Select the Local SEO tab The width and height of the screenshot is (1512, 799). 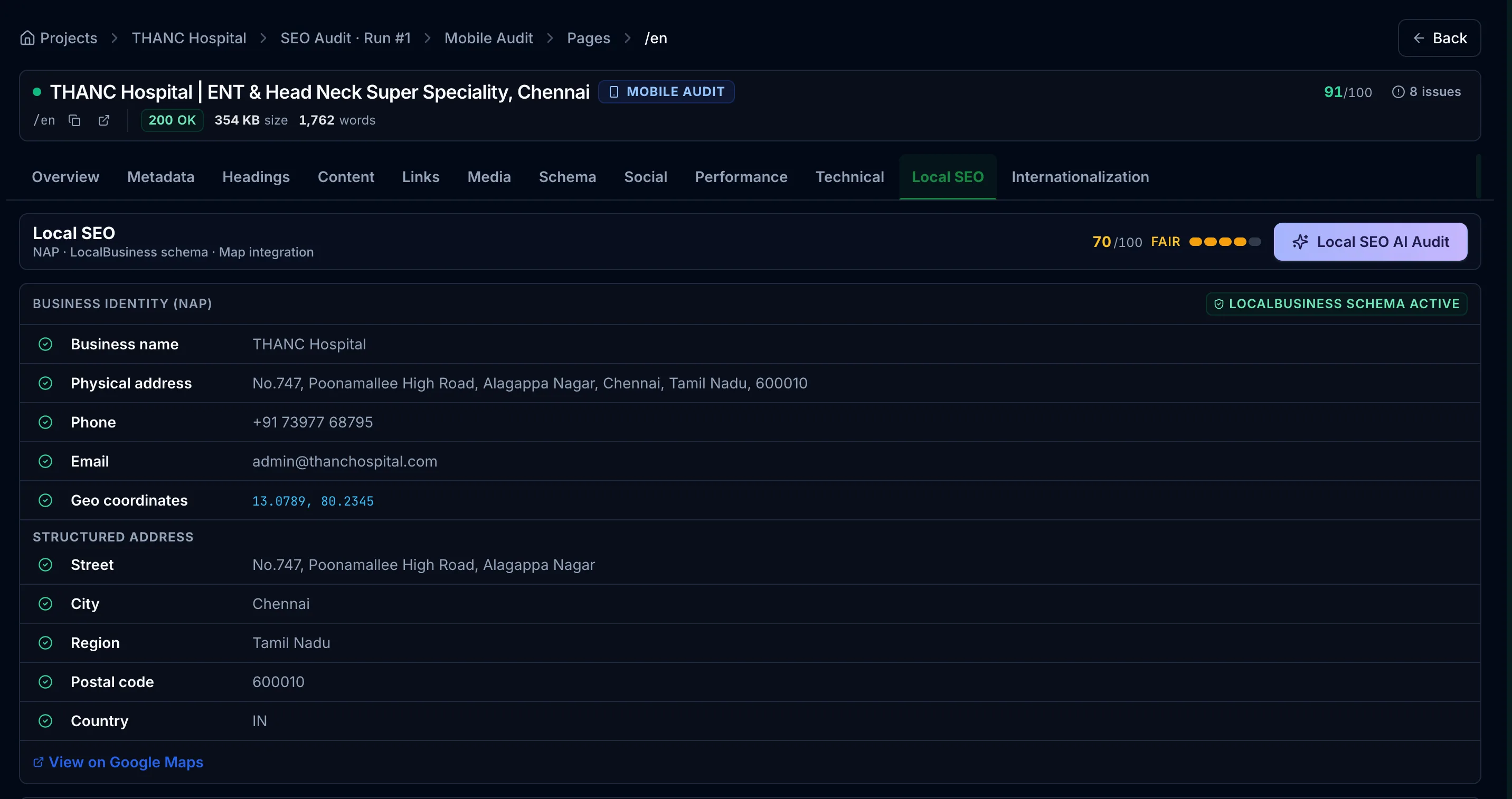coord(947,177)
